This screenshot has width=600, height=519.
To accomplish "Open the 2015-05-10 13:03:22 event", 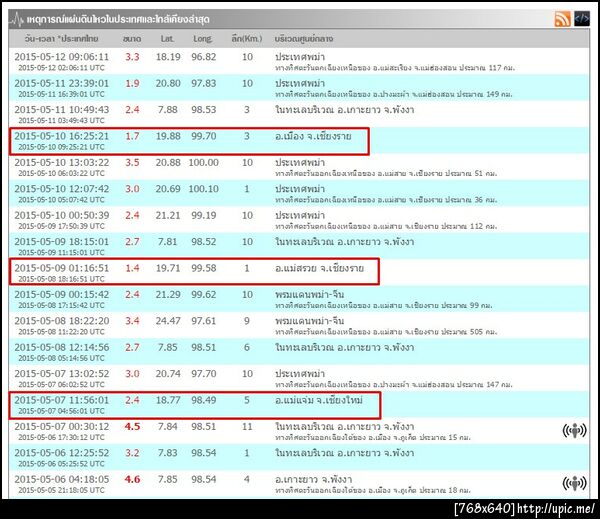I will click(x=298, y=167).
